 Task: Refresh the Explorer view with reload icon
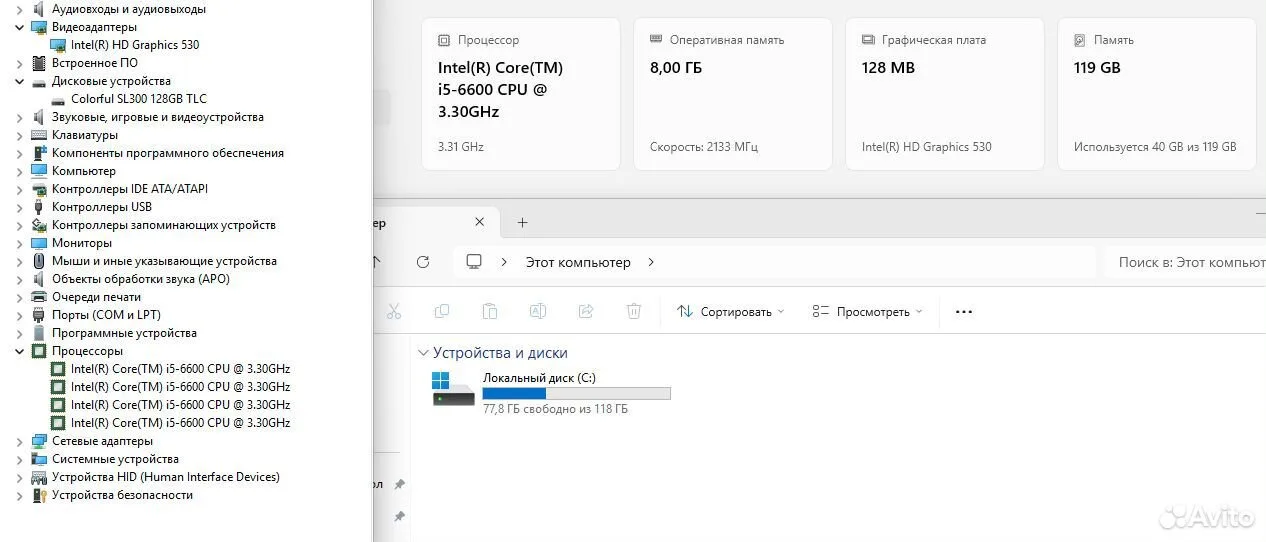coord(423,262)
